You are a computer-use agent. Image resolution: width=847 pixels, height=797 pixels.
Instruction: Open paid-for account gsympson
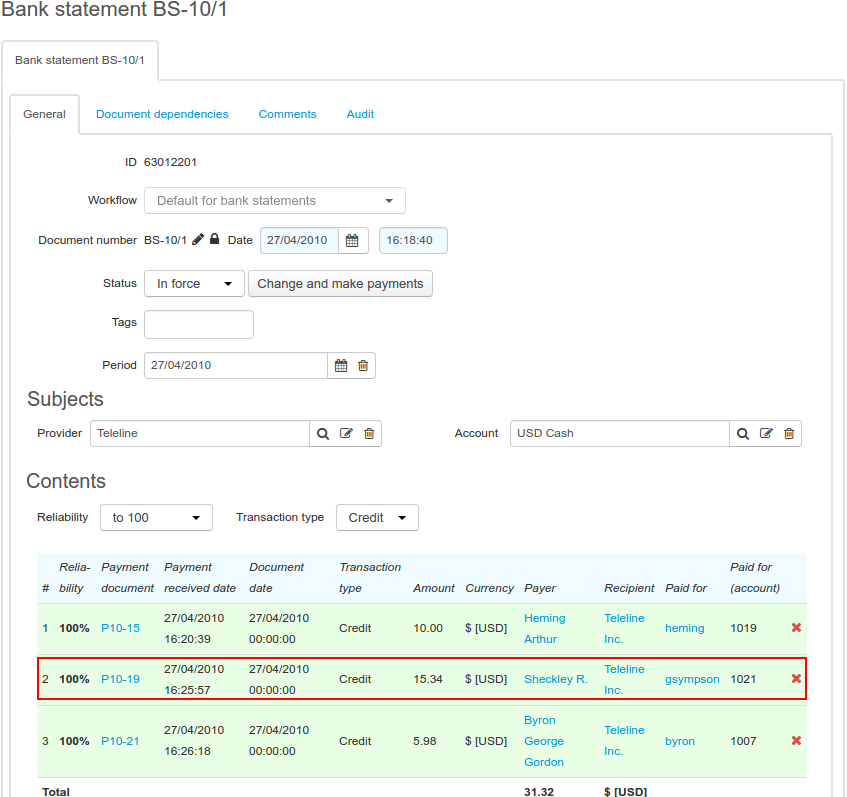(x=692, y=679)
